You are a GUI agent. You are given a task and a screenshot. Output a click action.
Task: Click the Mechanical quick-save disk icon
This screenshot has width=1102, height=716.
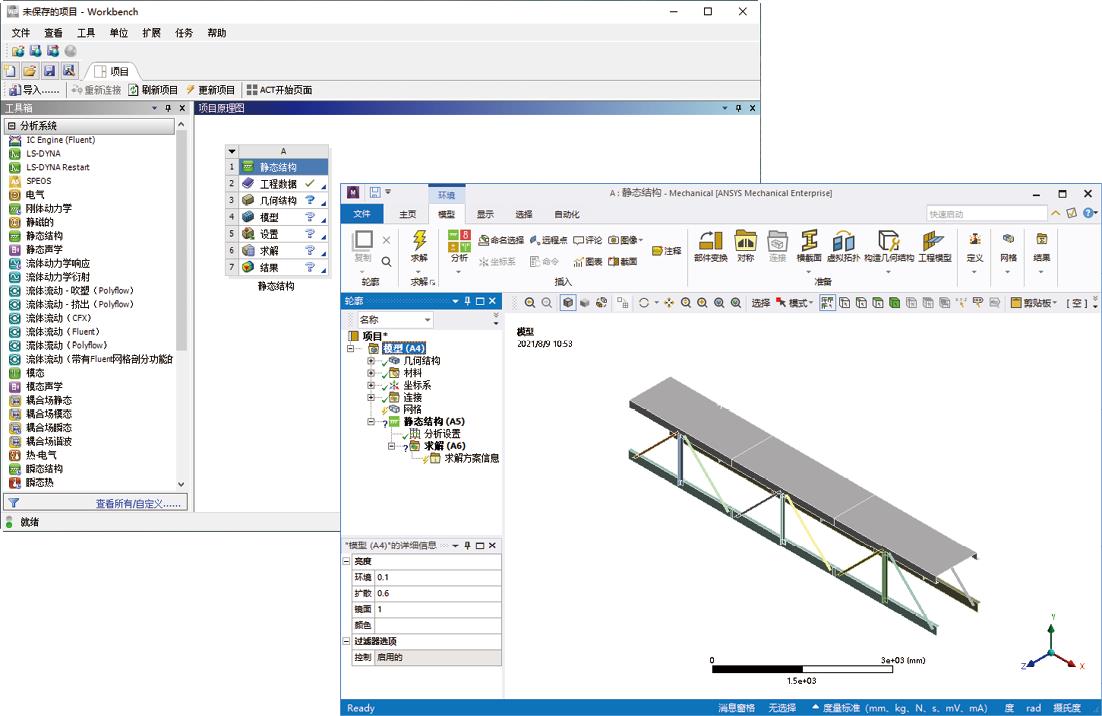(375, 192)
